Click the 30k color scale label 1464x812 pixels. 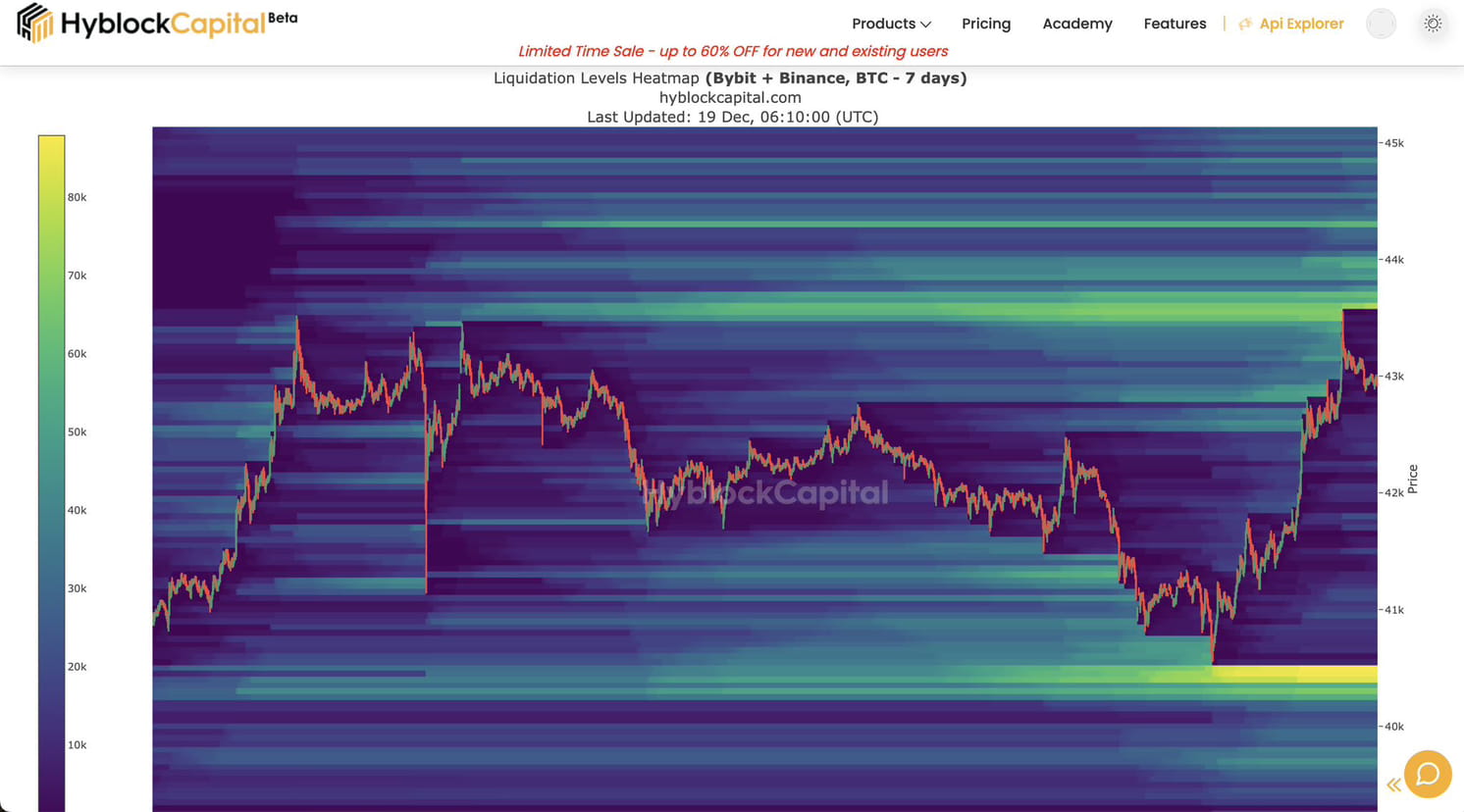[77, 588]
